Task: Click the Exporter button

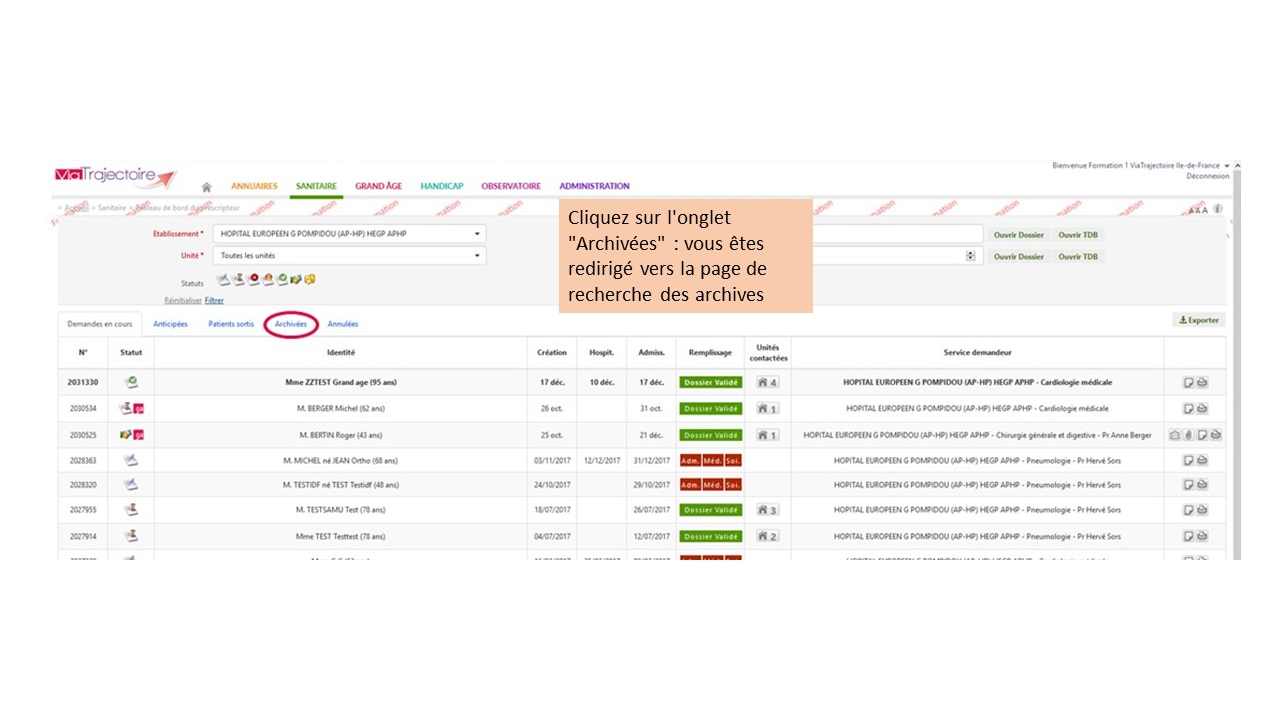Action: [1199, 320]
